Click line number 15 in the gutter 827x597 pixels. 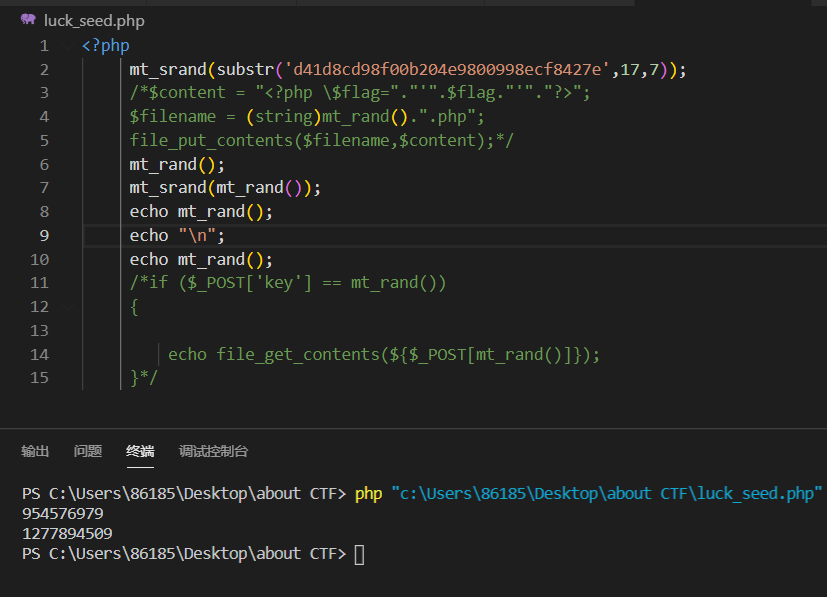coord(40,378)
